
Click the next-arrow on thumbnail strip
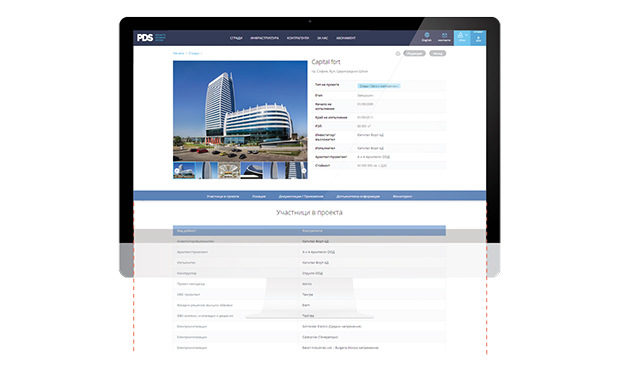point(304,171)
